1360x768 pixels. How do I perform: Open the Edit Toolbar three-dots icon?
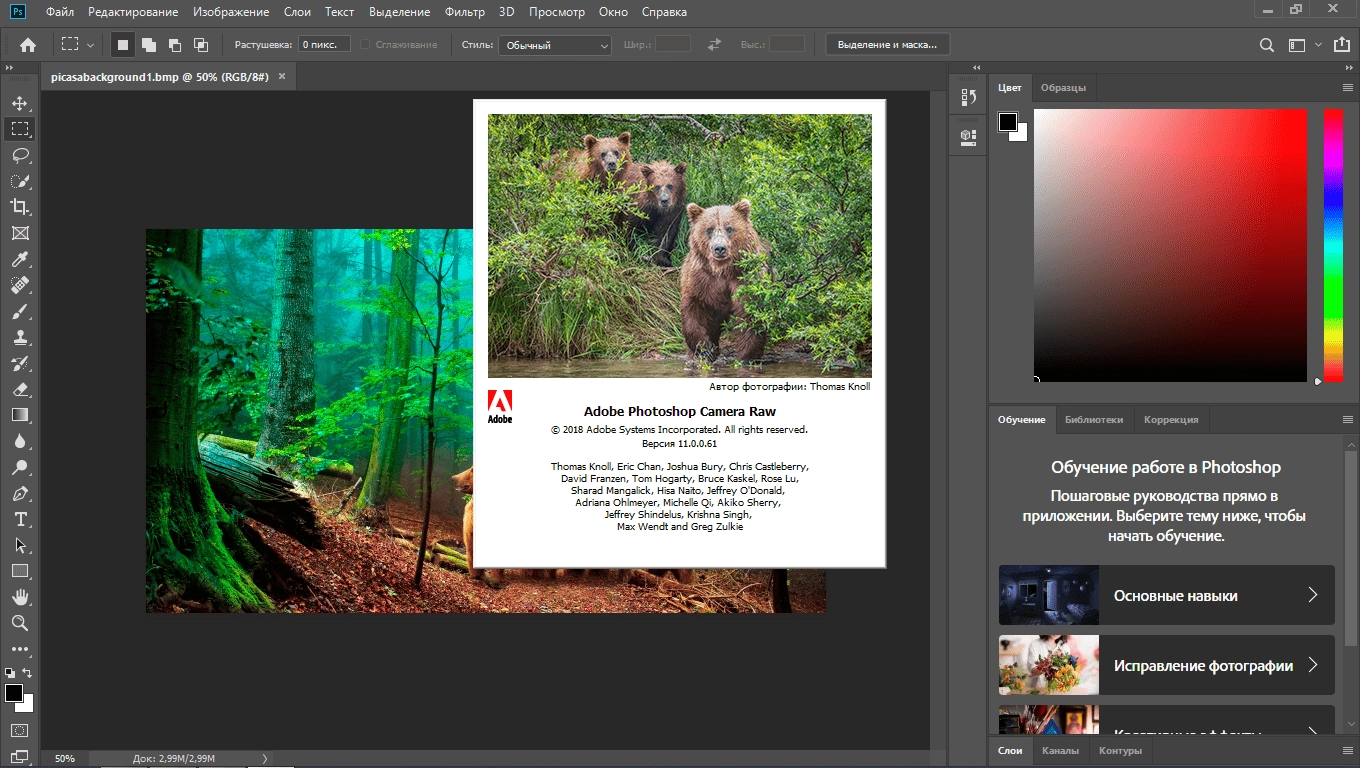coord(19,649)
